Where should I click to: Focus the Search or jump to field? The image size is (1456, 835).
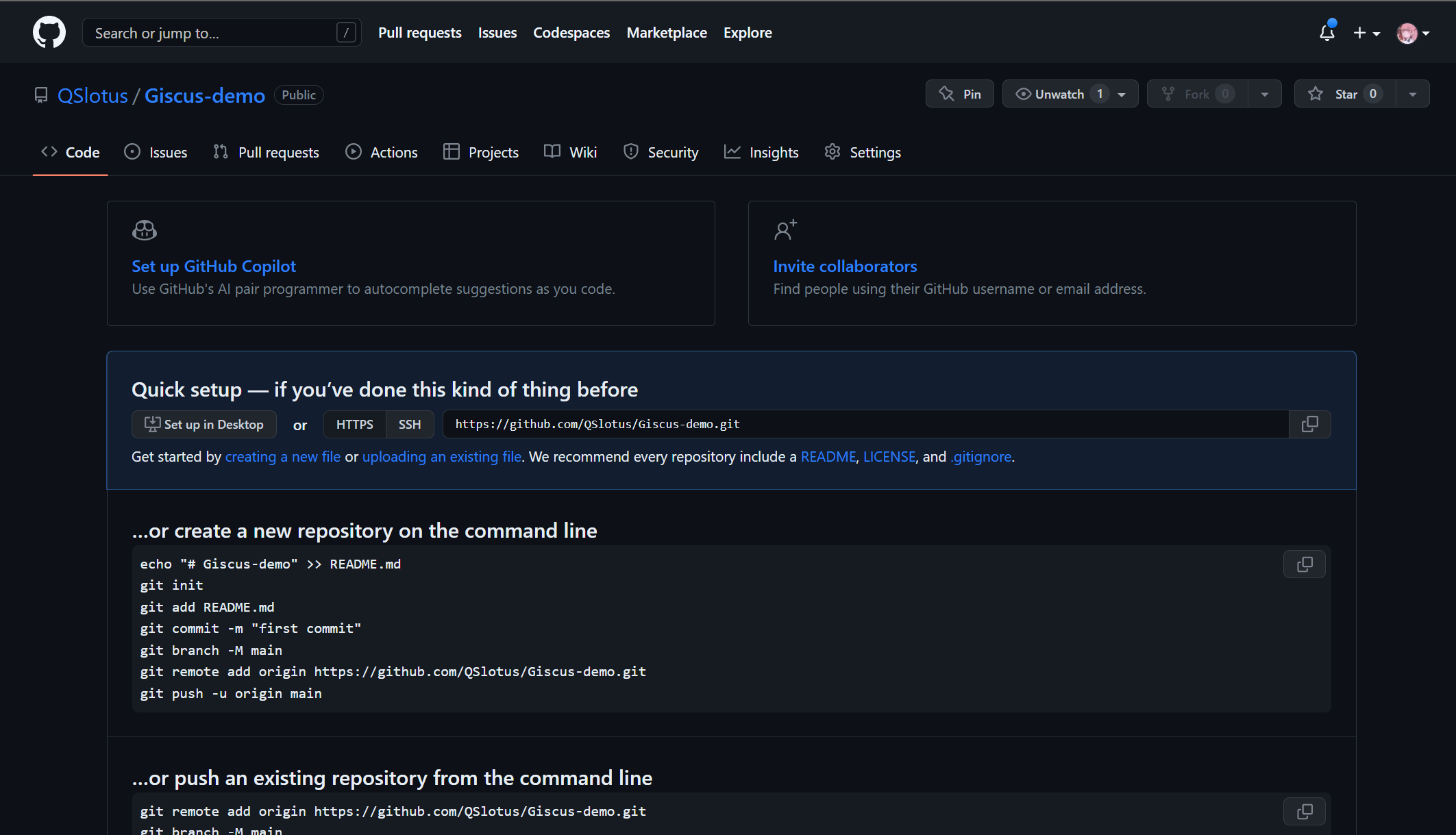point(214,33)
